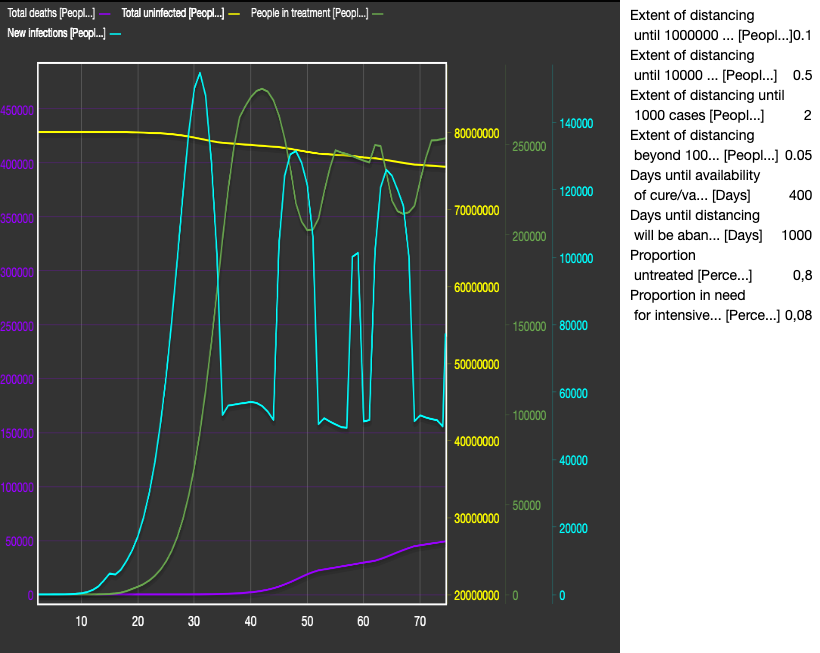Click the 400000 purple axis label
Screen dimensions: 820x653
17,164
